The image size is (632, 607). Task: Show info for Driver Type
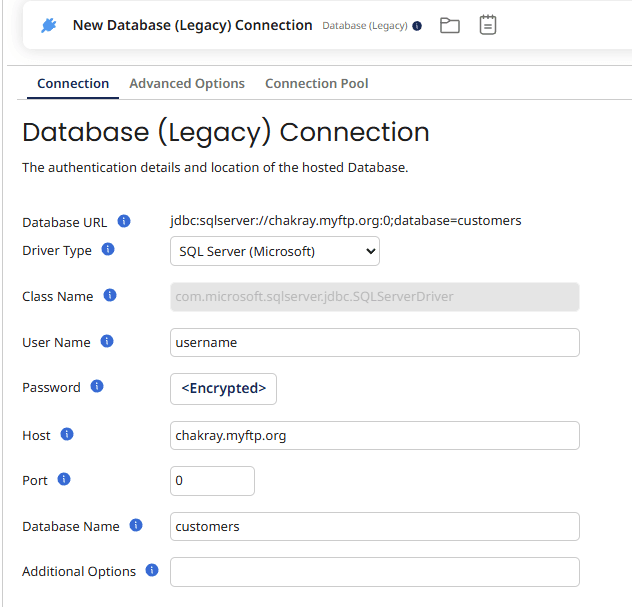(x=108, y=250)
